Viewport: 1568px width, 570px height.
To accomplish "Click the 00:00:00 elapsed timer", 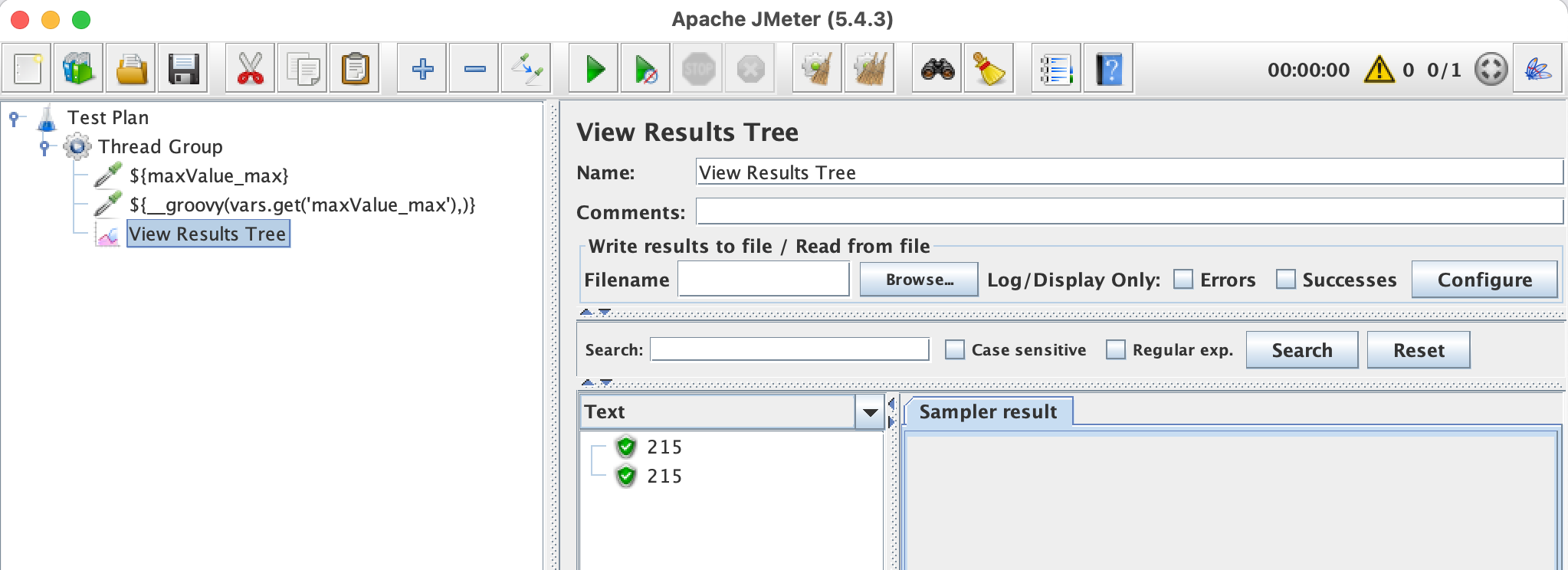I will (1308, 70).
